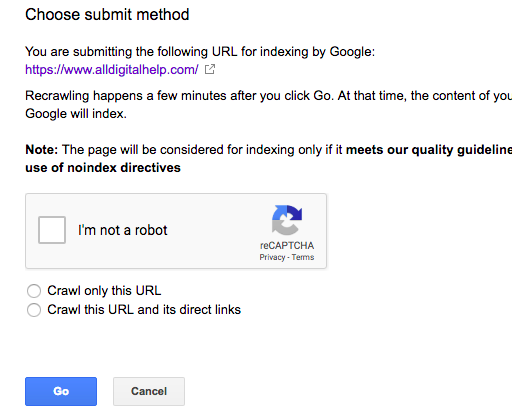Image resolution: width=512 pixels, height=419 pixels.
Task: Click the "Choose submit method" heading
Action: click(x=107, y=15)
